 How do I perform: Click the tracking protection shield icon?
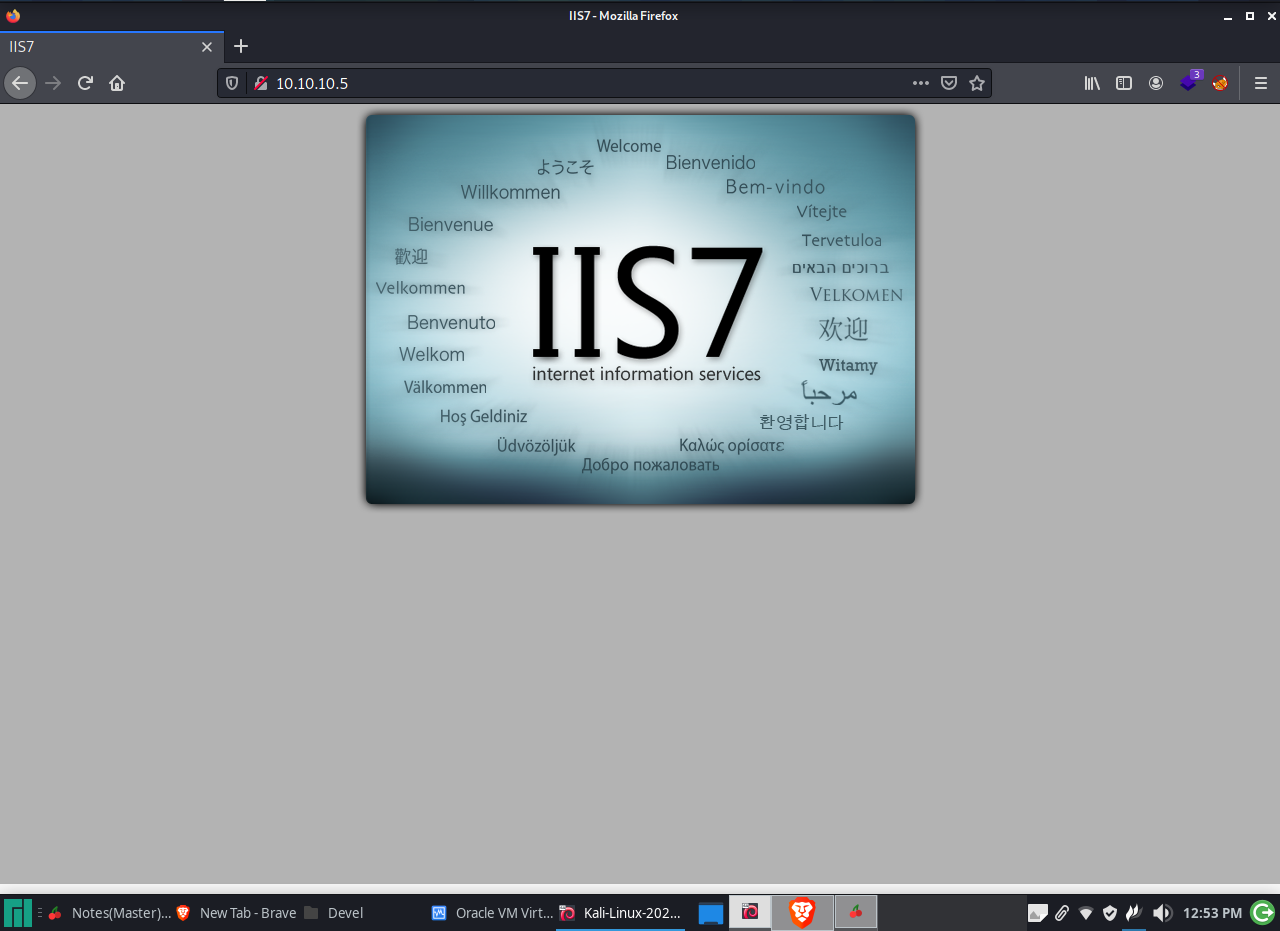coord(232,83)
